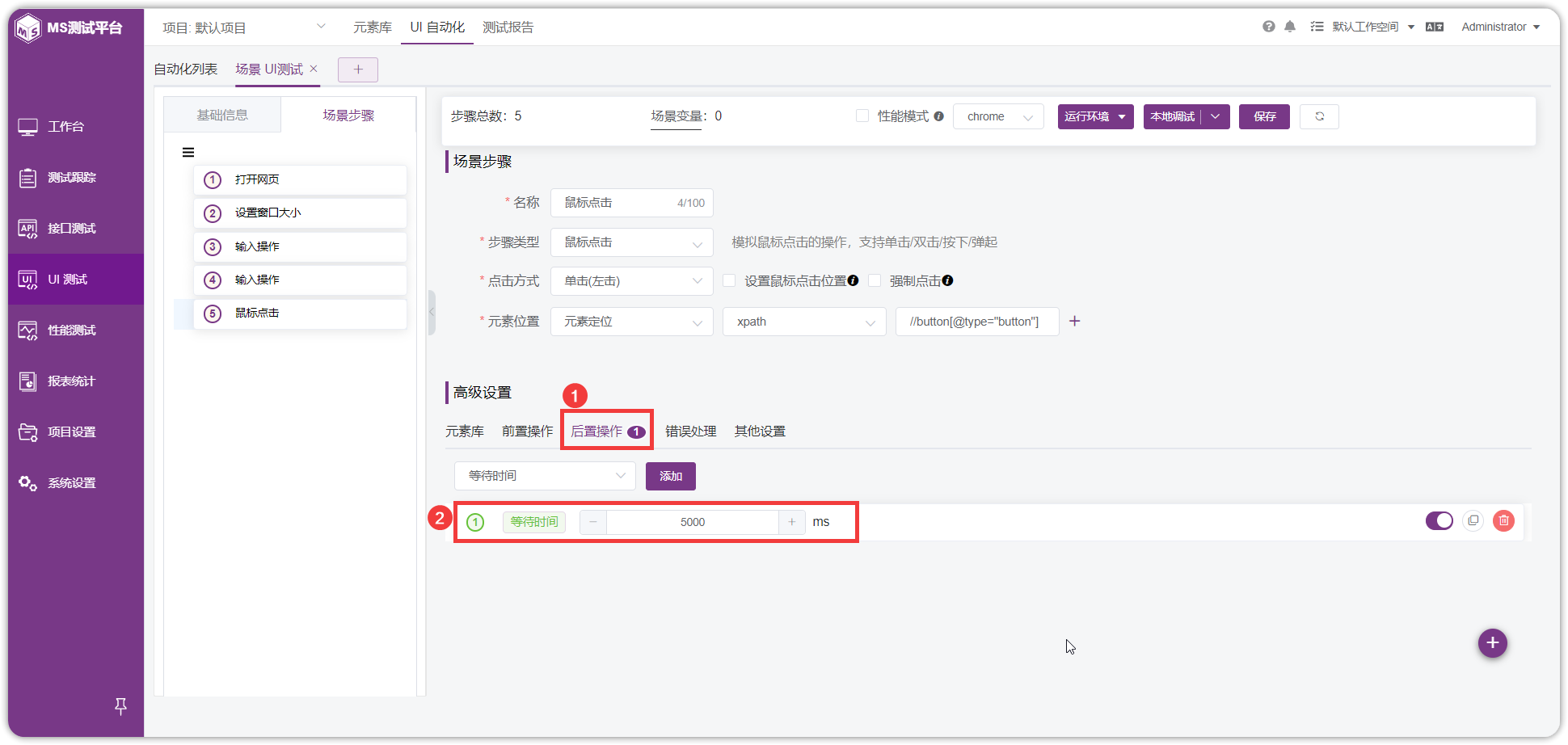Open the 步骤类型 鼠标点击 dropdown

(x=632, y=242)
